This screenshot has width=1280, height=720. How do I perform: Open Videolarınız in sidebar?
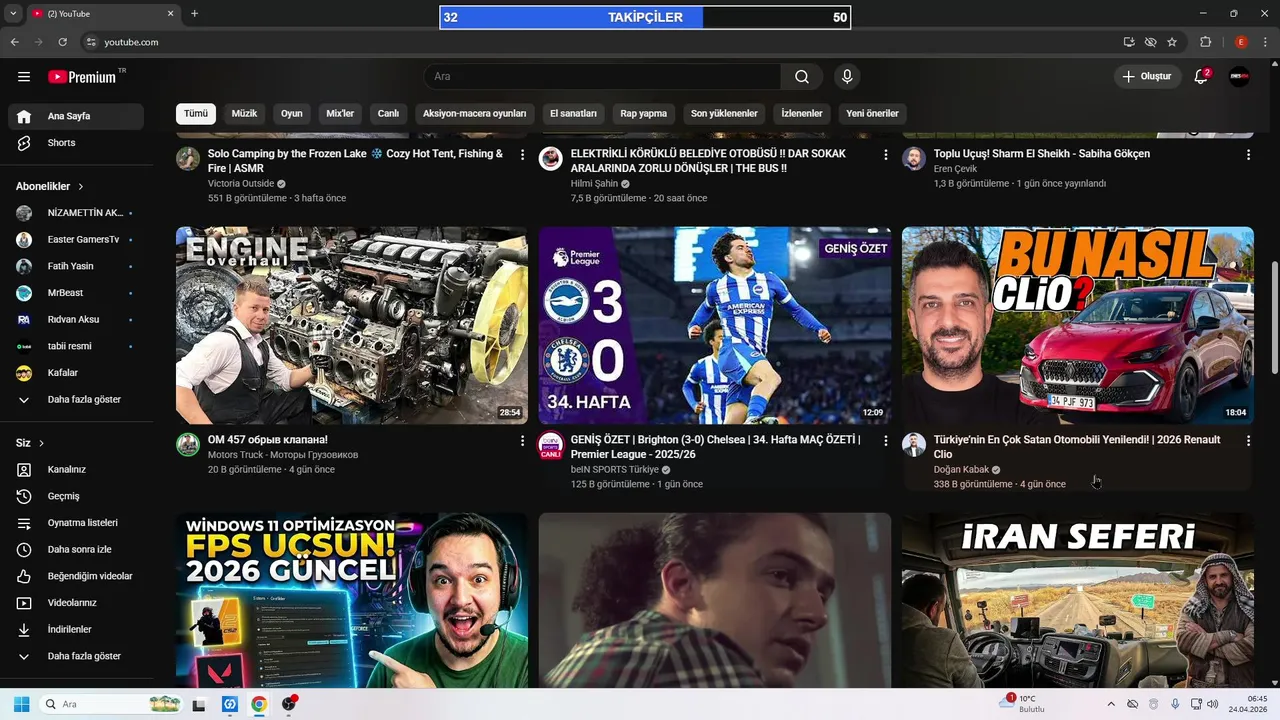click(76, 603)
